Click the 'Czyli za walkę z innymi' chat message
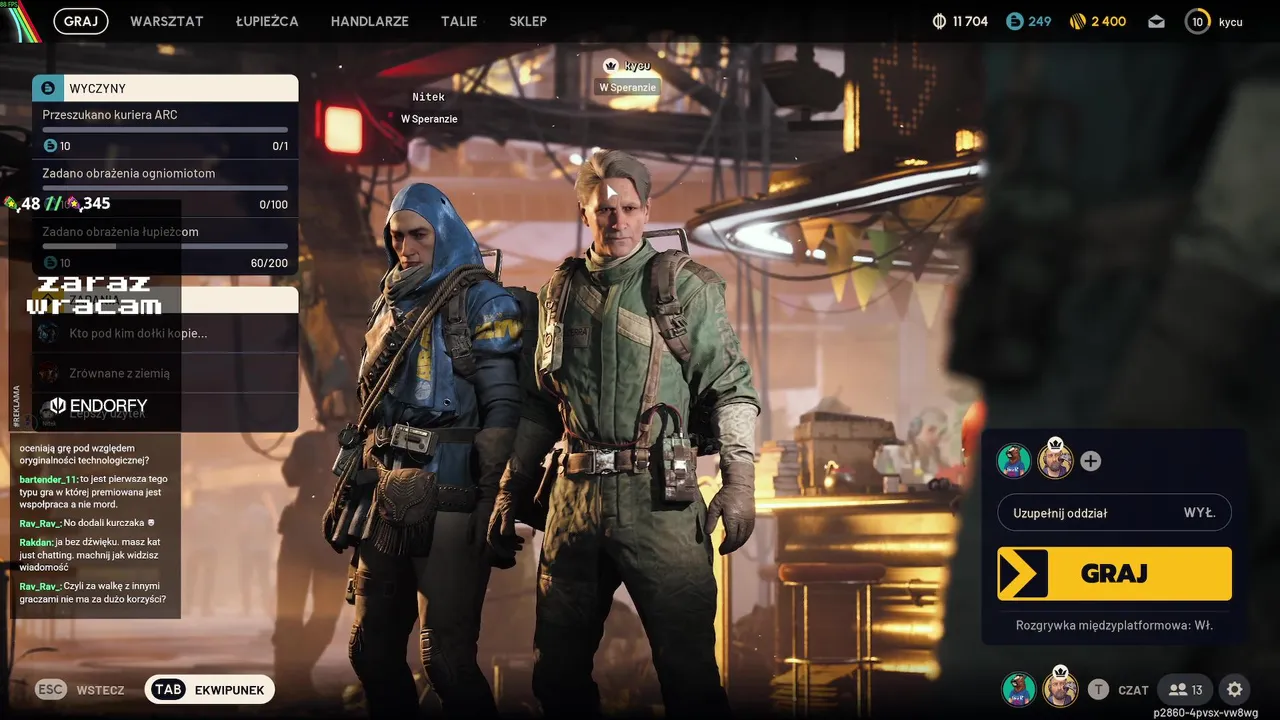Viewport: 1280px width, 720px height. pyautogui.click(x=92, y=592)
